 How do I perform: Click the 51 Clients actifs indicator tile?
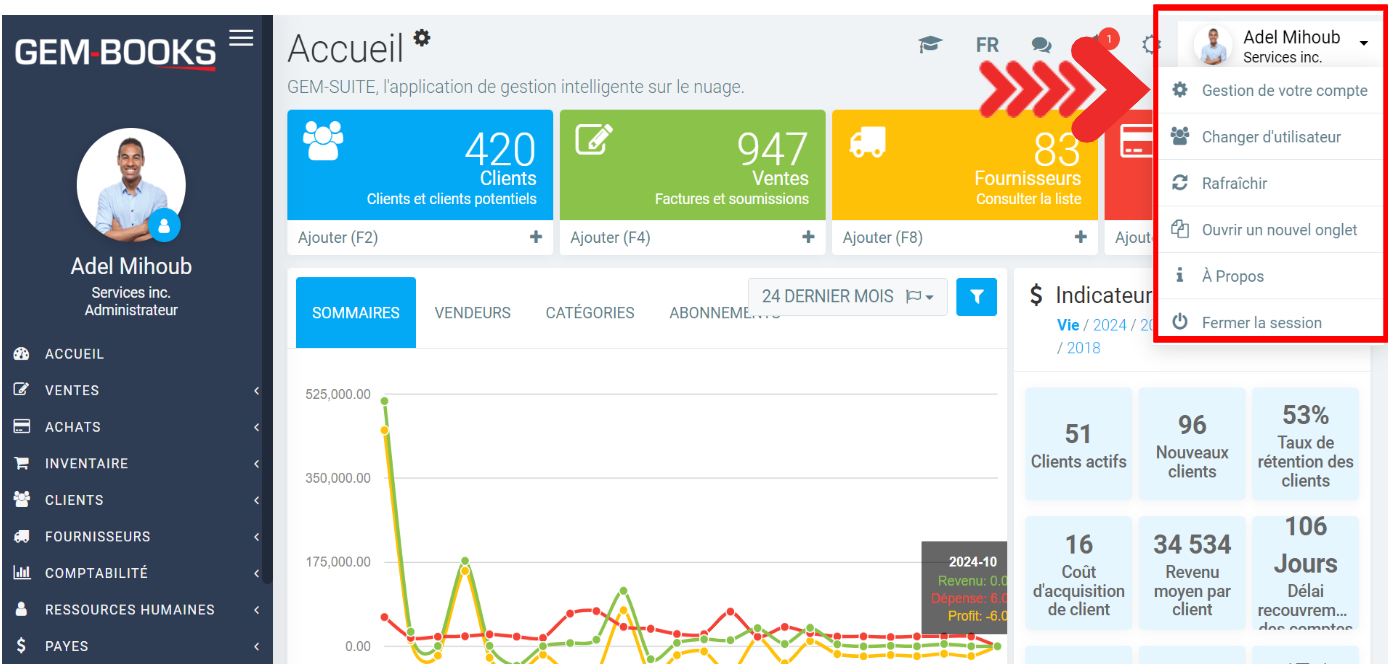tap(1078, 445)
